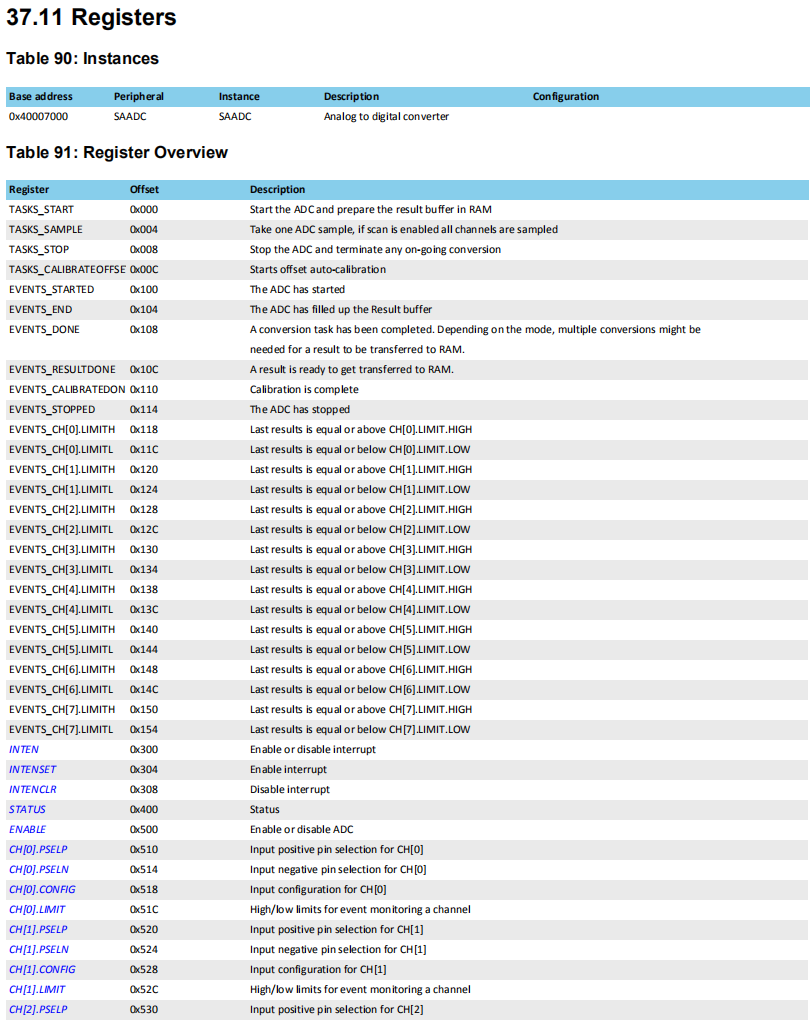The image size is (811, 1026).
Task: Click 'Starts offset auto-calibration' description
Action: (x=317, y=270)
